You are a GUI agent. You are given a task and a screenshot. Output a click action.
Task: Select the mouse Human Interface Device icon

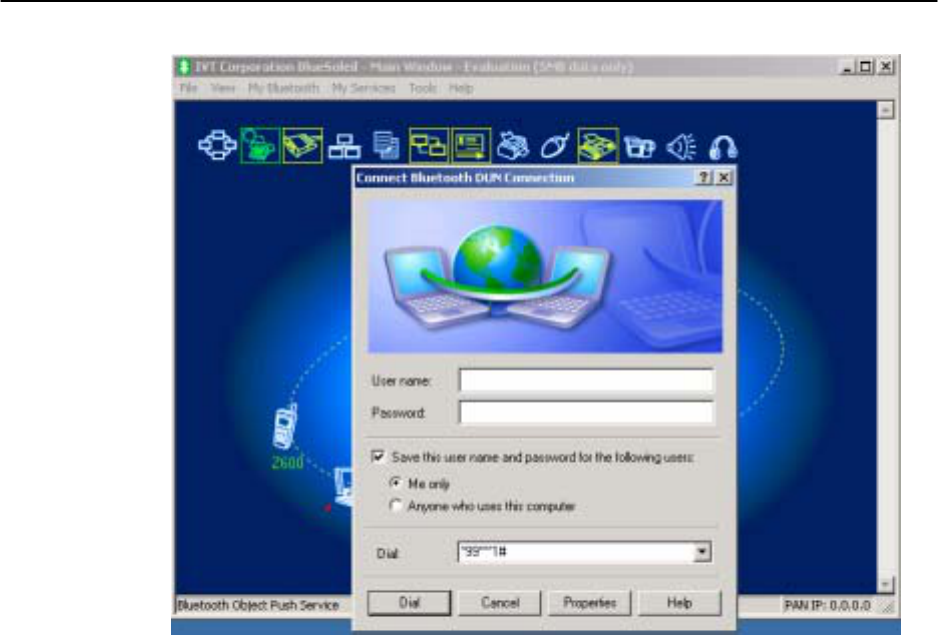pos(555,145)
